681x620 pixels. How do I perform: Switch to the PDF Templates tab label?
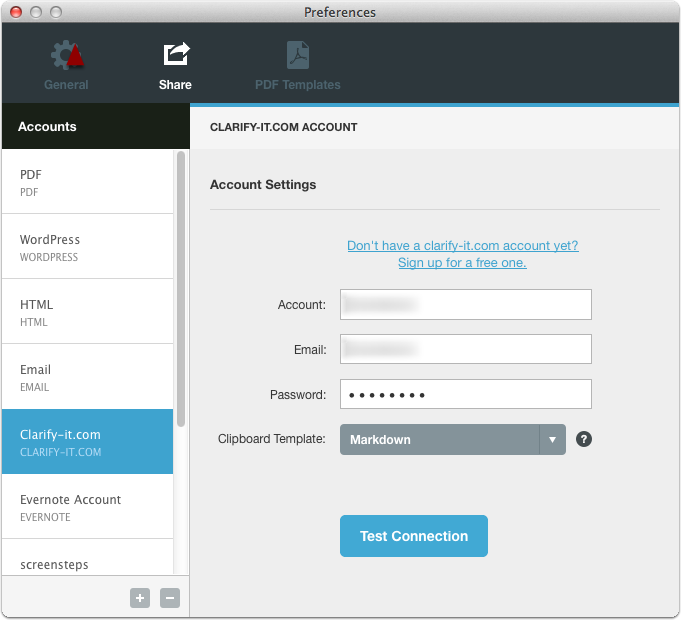point(298,85)
